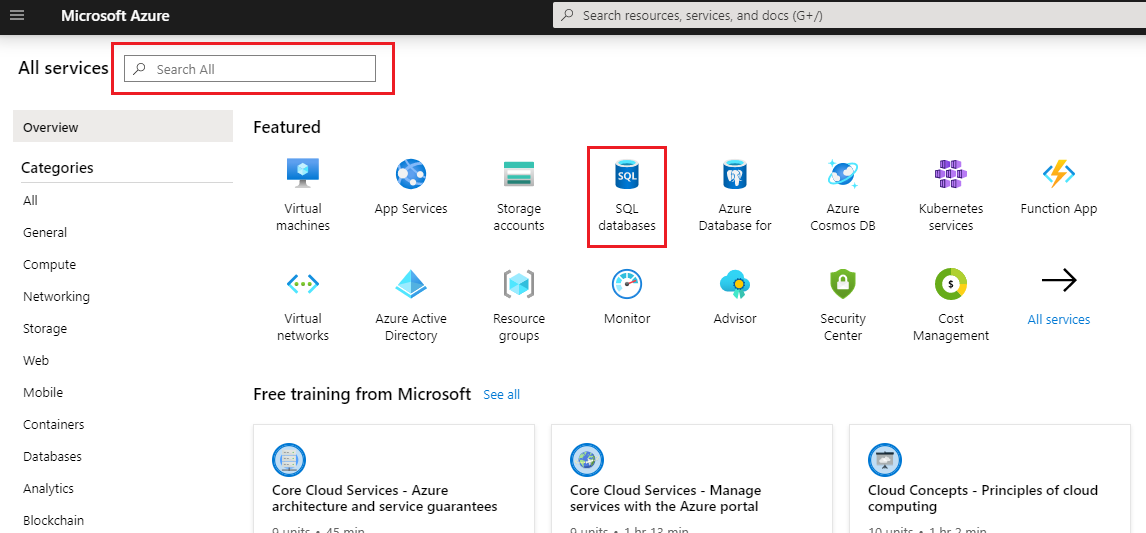Screen dimensions: 1146x533
Task: Click icon of Manage services training card
Action: [587, 460]
